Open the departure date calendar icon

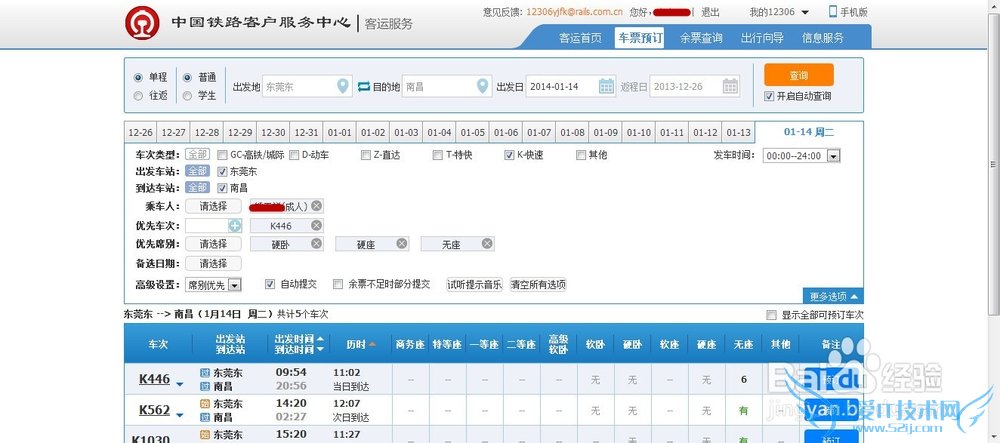point(606,87)
